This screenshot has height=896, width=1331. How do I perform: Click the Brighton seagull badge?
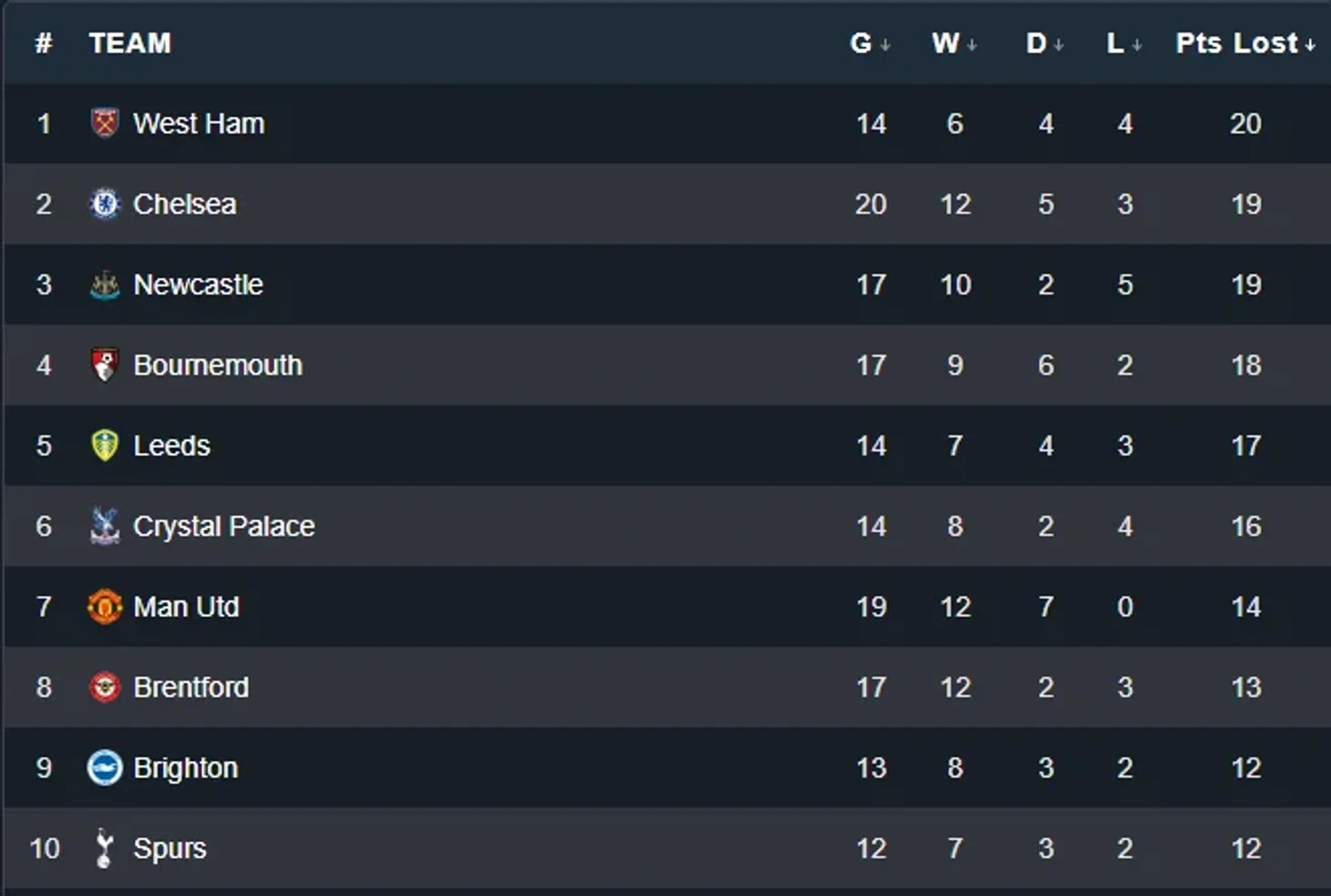105,767
